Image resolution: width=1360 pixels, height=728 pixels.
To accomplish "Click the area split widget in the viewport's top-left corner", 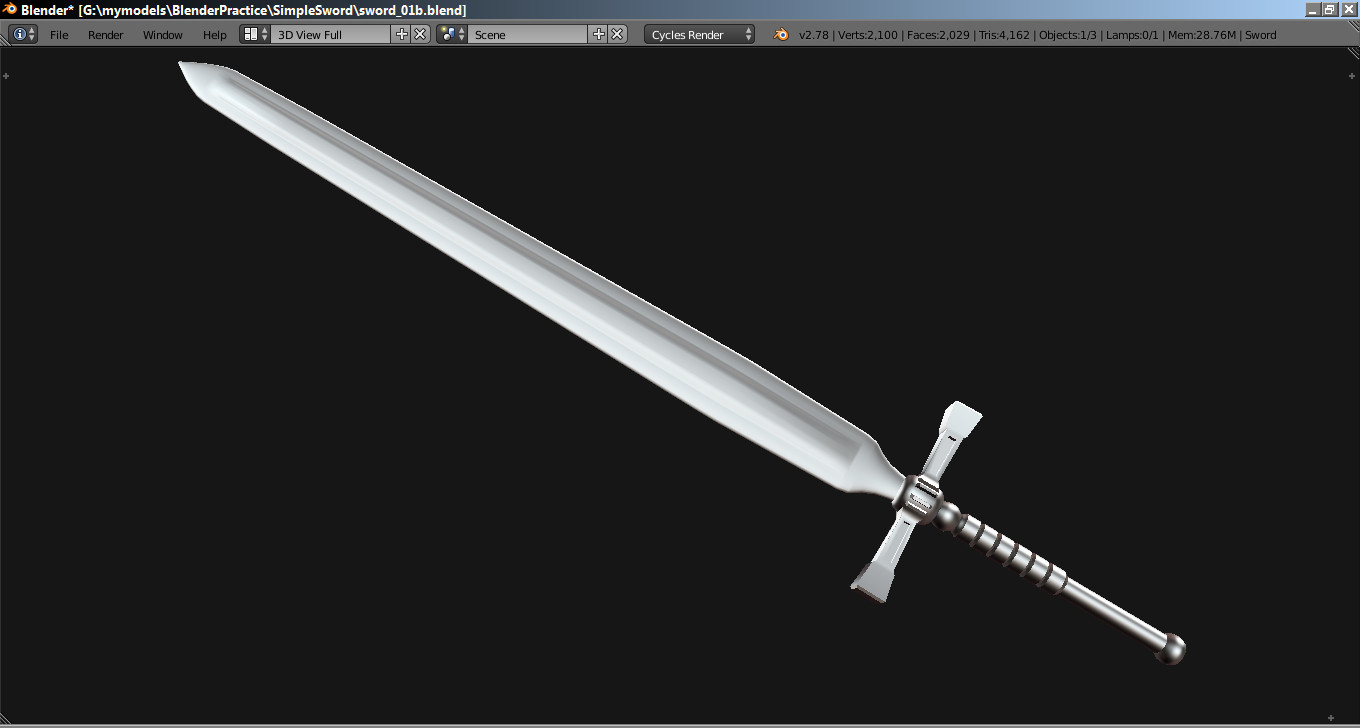I will [6, 74].
